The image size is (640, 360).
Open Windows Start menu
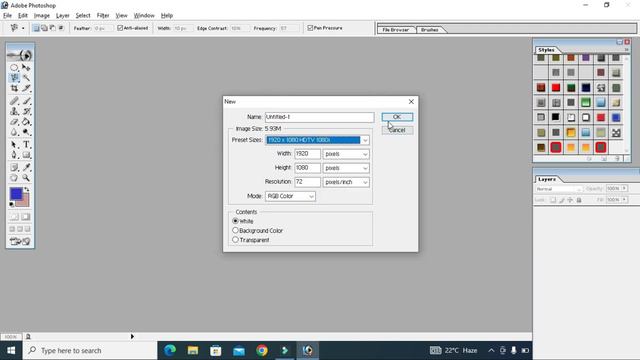pyautogui.click(x=11, y=351)
